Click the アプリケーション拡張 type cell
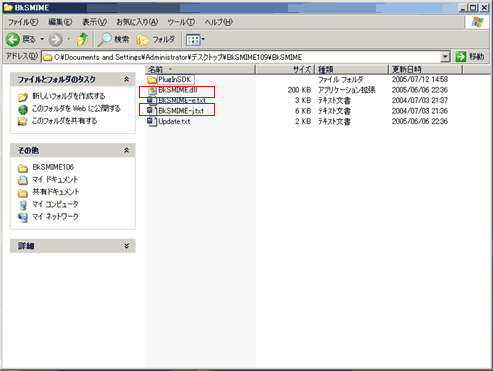 point(346,90)
